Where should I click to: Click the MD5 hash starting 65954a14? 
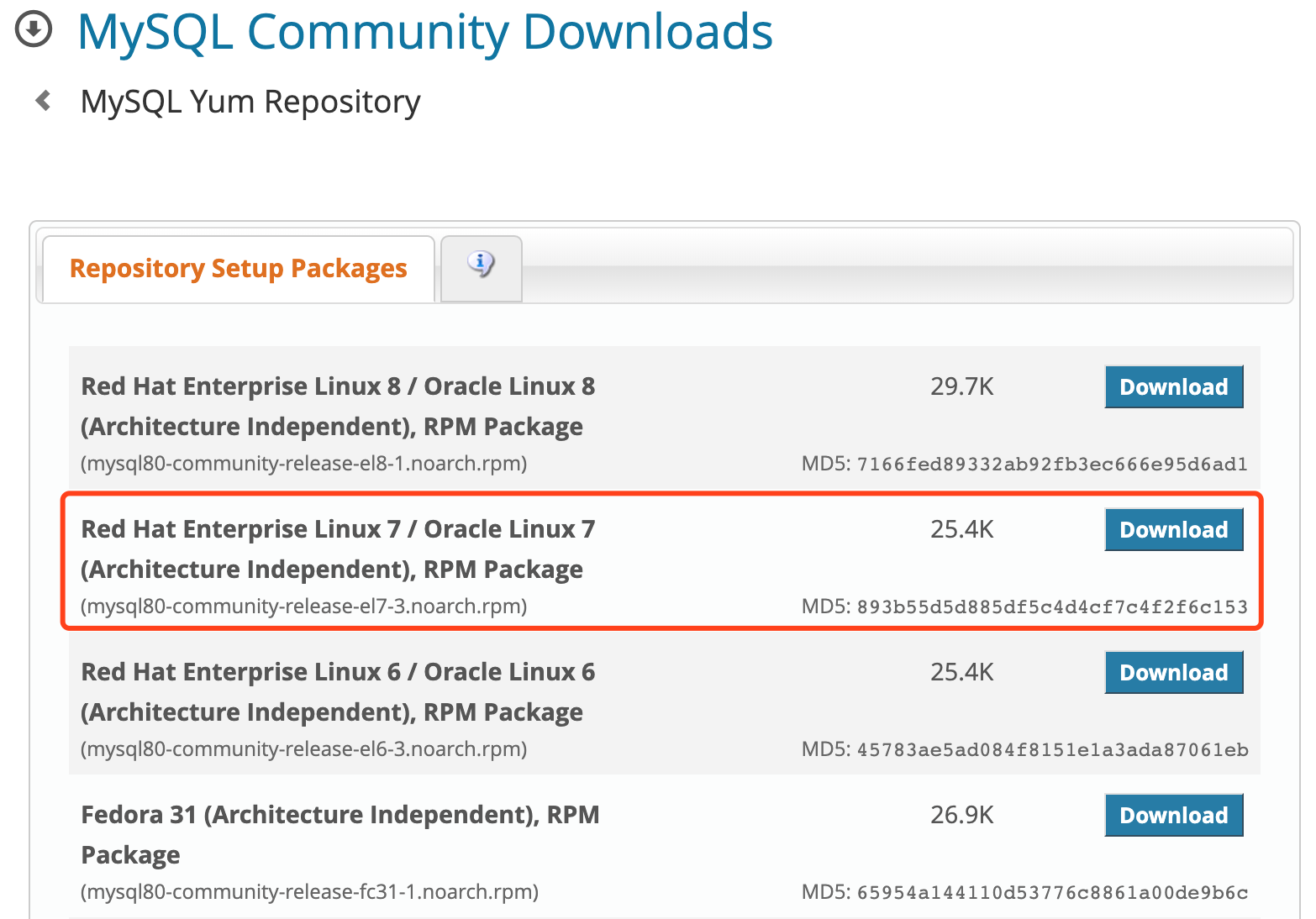click(x=1052, y=892)
